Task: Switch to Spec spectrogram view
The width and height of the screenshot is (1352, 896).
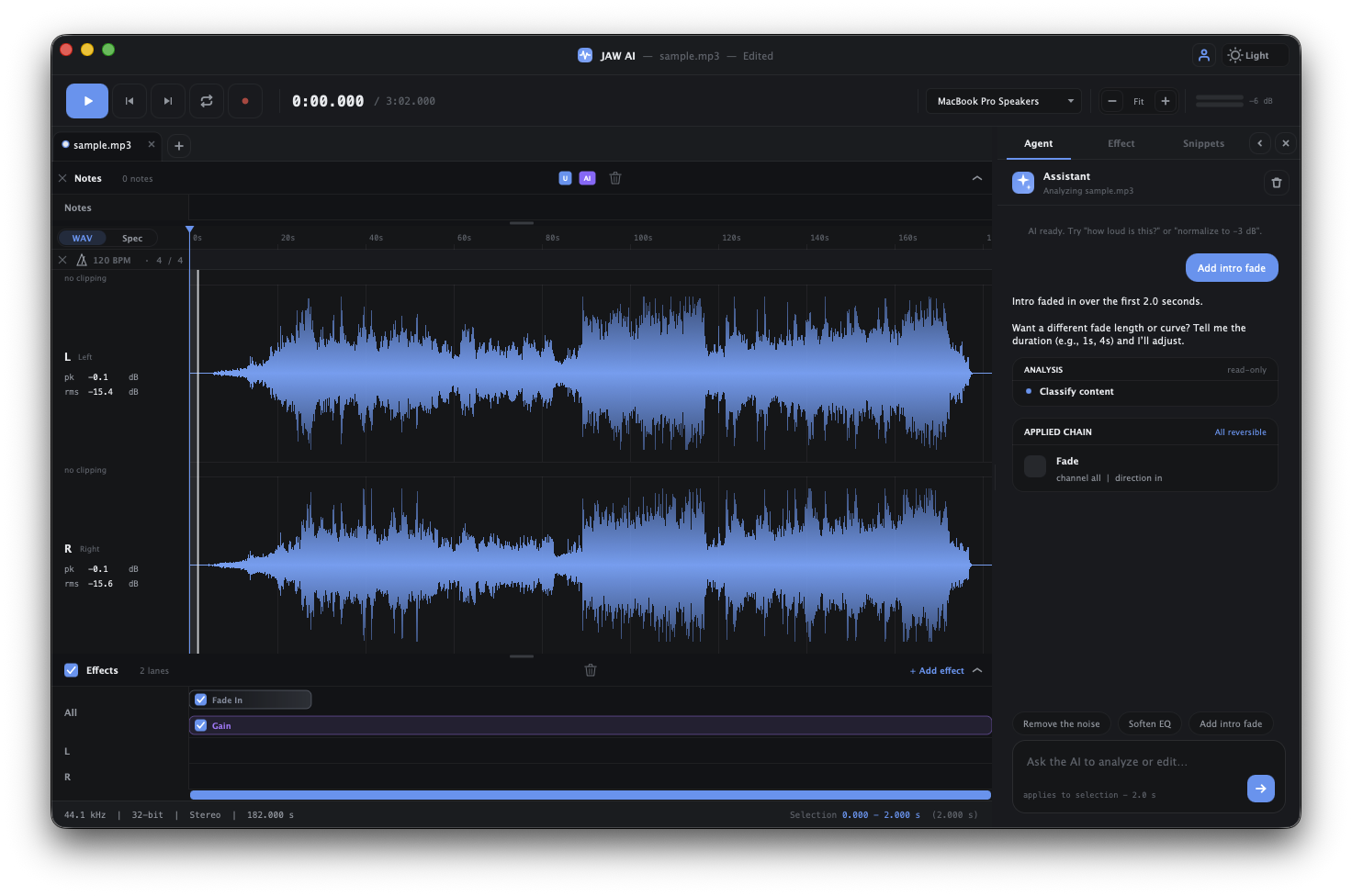Action: [132, 238]
